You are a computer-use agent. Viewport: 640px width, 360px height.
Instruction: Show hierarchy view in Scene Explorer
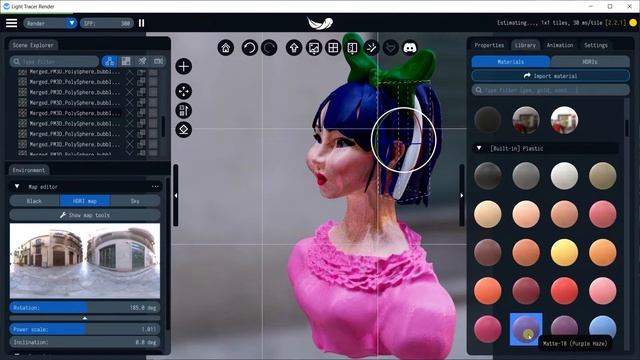[x=109, y=61]
